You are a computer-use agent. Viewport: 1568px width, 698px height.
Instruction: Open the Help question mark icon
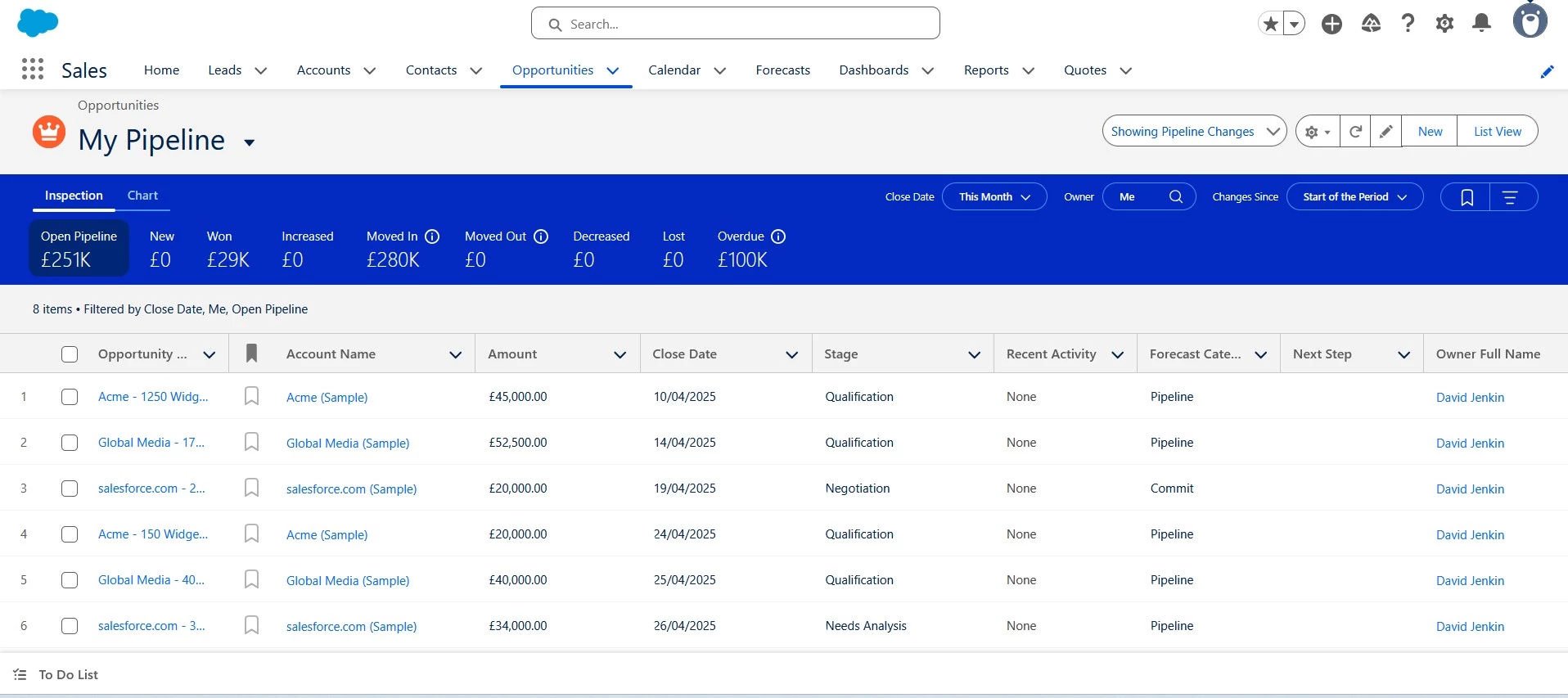point(1408,24)
